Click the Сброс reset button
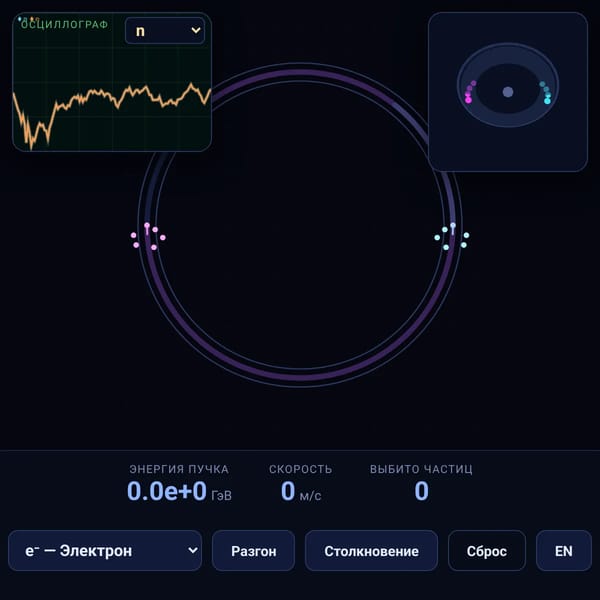Viewport: 600px width, 600px height. 487,551
